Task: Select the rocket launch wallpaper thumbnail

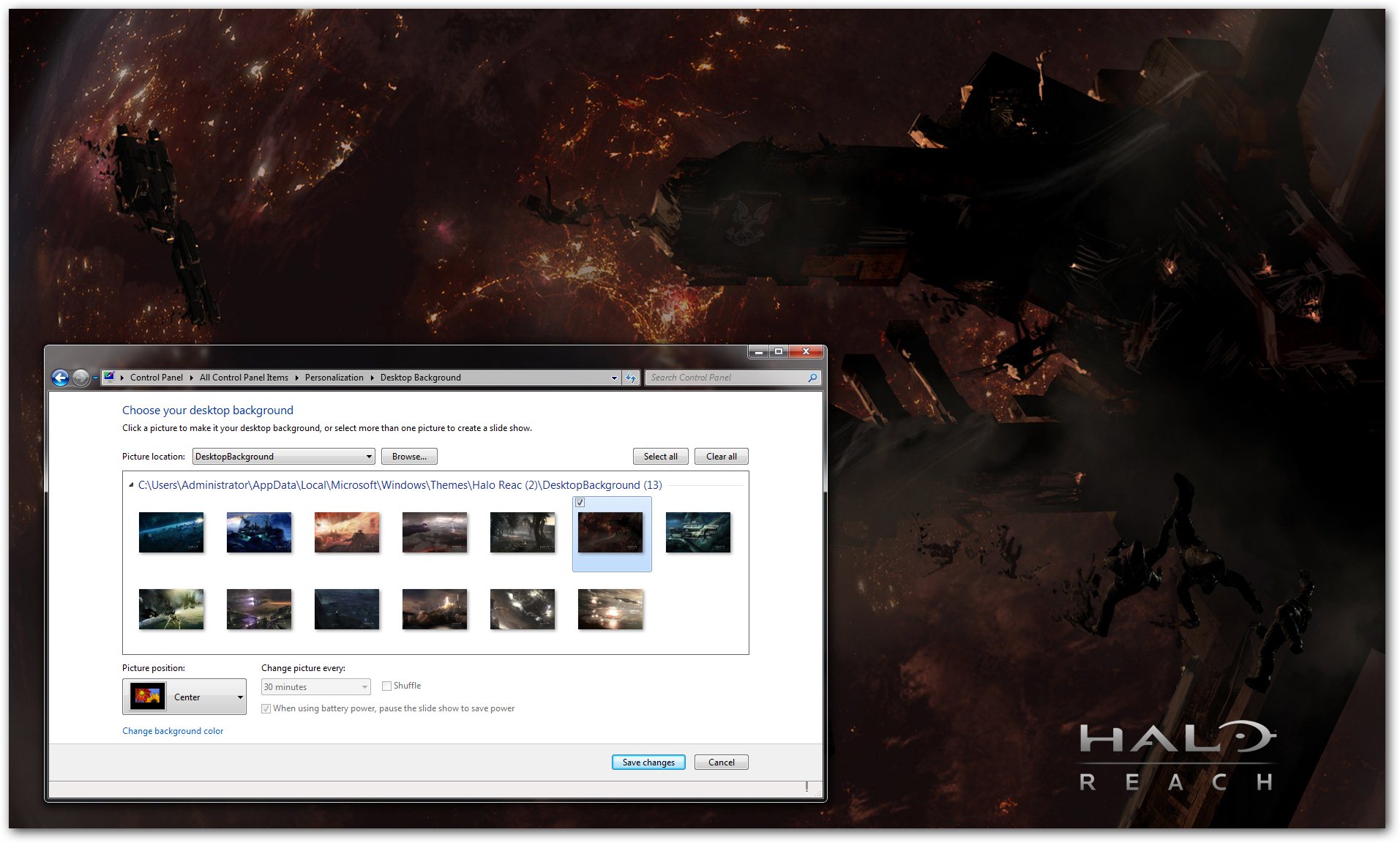Action: [x=435, y=609]
